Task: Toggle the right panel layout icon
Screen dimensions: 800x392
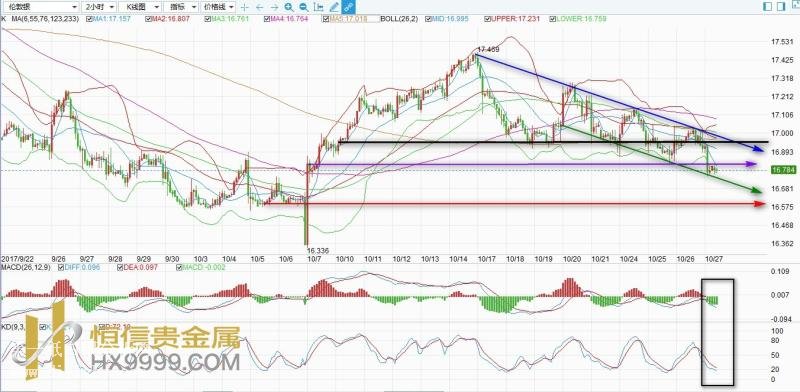Action: 780,7
